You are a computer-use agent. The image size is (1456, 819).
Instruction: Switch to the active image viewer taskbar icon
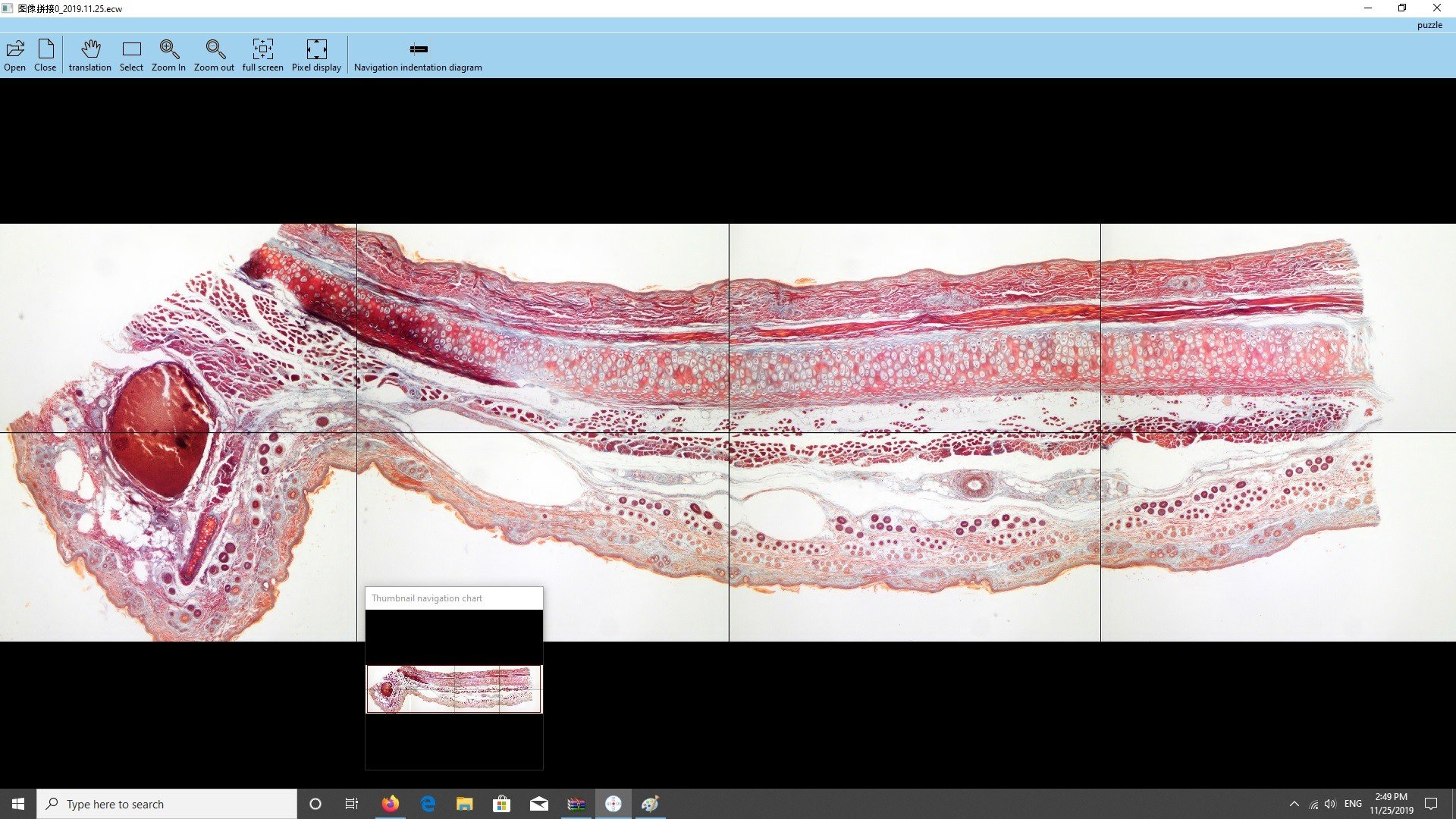pos(613,804)
